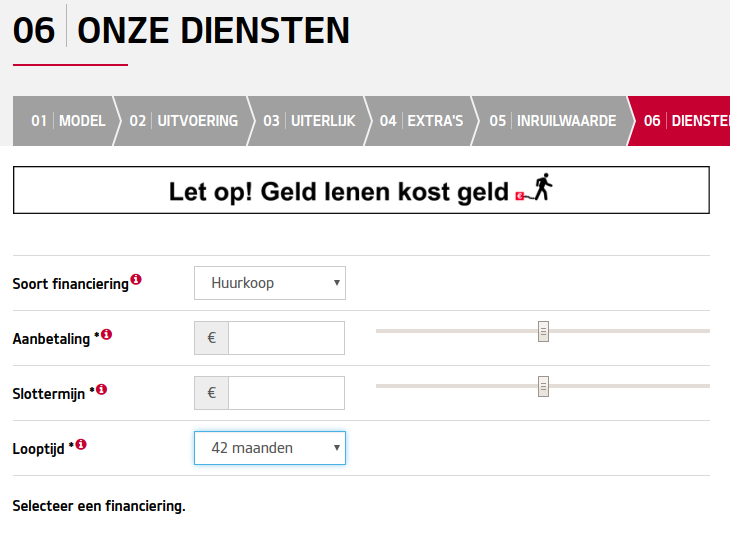Focus the Aanbetaling amount input field
The height and width of the screenshot is (535, 730).
pos(286,338)
